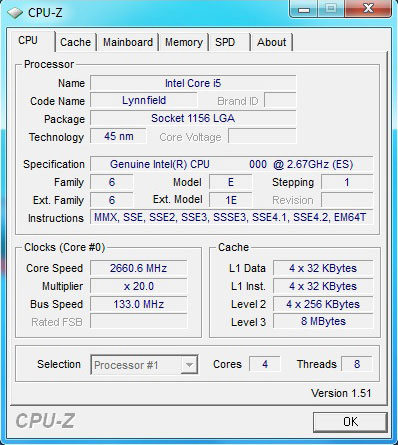Click the Instructions list starting with MMX

[x=231, y=217]
